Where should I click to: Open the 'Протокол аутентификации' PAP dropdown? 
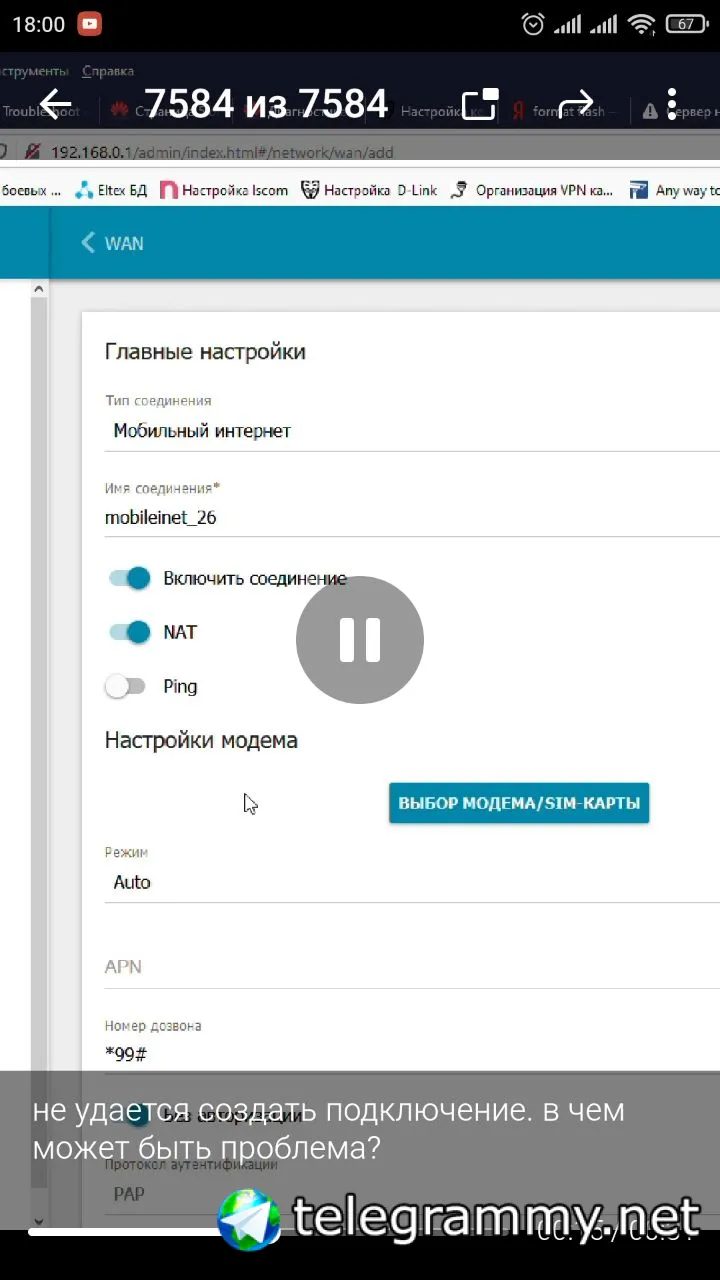(412, 1194)
